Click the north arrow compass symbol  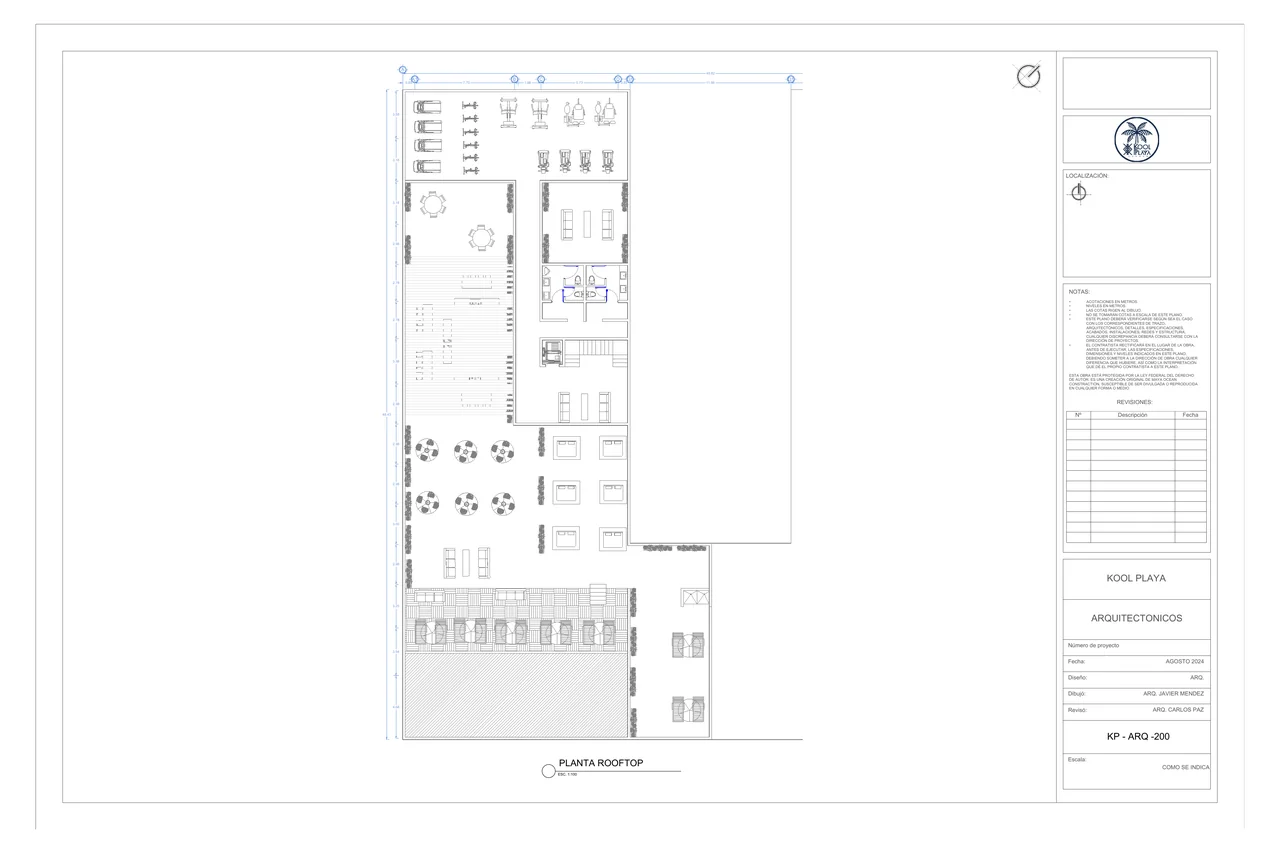point(1028,76)
